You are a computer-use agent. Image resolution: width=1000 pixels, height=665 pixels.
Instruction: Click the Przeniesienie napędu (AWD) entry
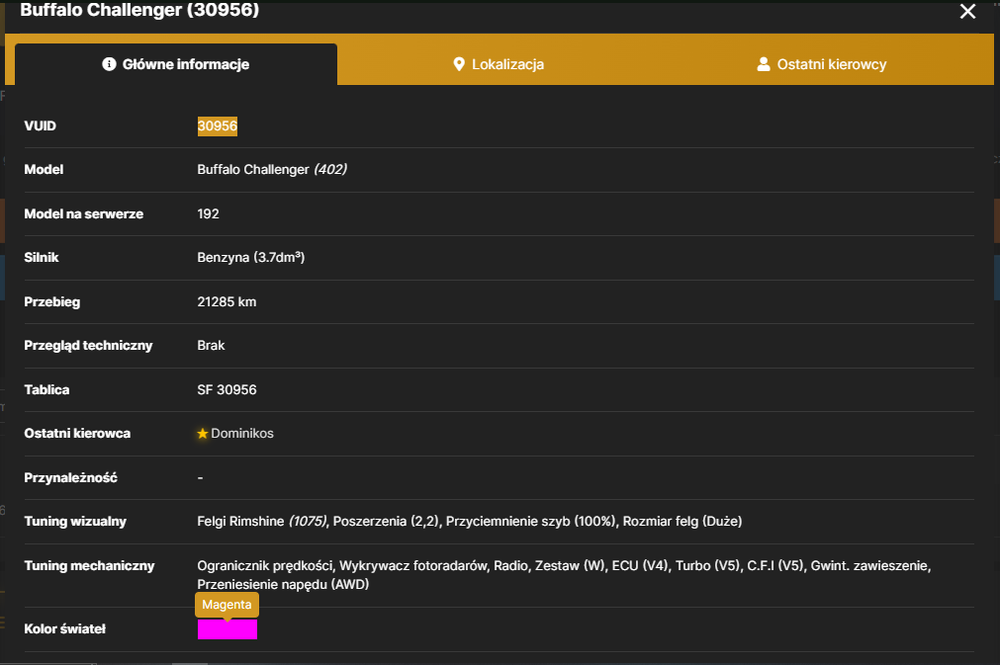(x=283, y=584)
